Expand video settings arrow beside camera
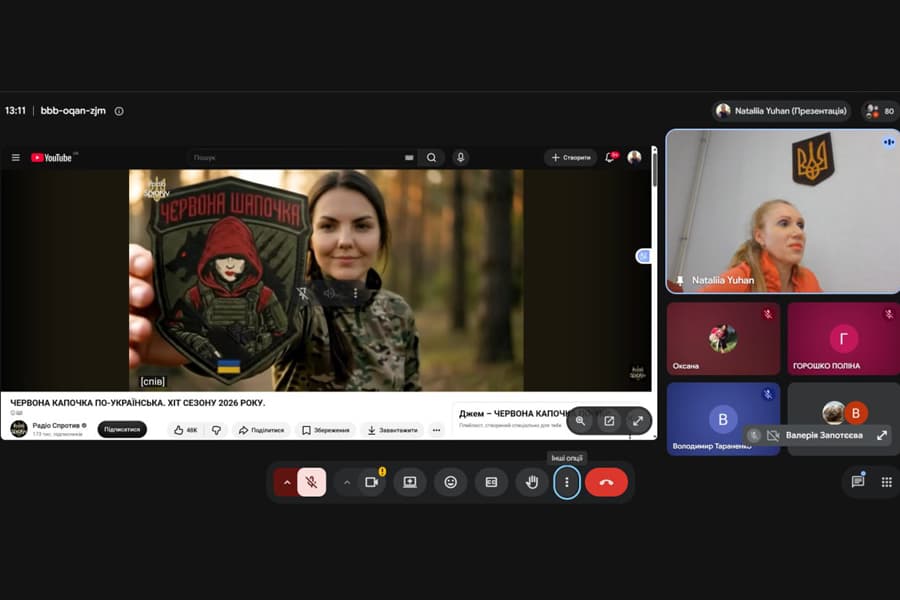The width and height of the screenshot is (900, 600). (x=347, y=482)
